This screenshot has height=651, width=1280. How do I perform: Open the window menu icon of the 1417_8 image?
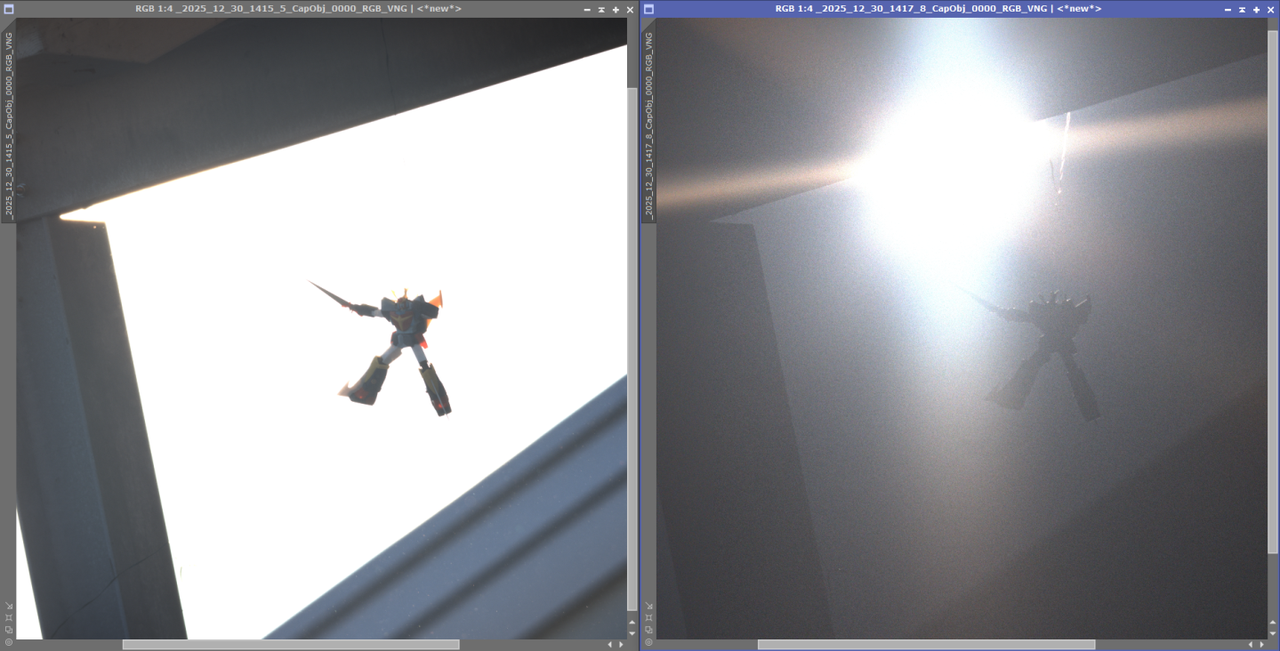(649, 9)
